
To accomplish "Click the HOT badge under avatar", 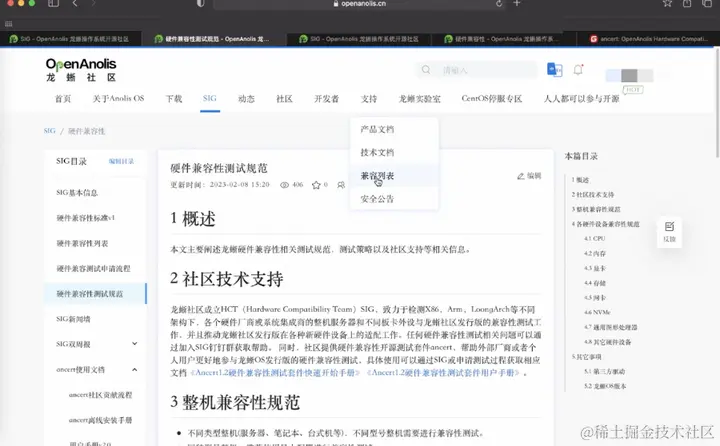I will tap(633, 89).
